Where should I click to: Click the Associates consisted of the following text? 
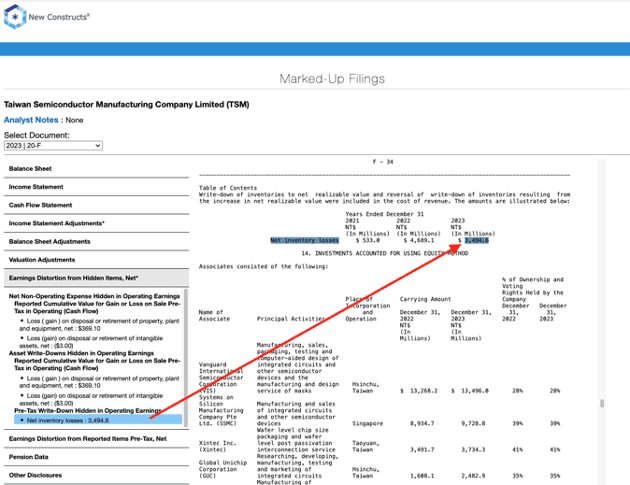[x=264, y=266]
